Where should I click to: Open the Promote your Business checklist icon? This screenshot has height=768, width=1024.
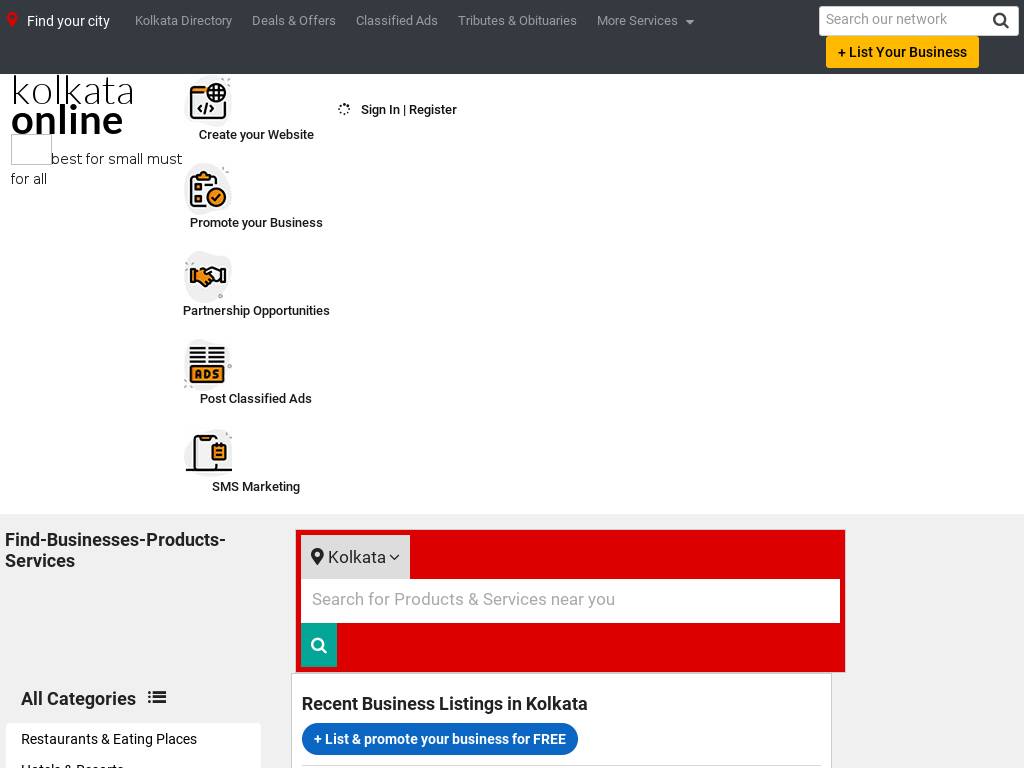click(208, 188)
